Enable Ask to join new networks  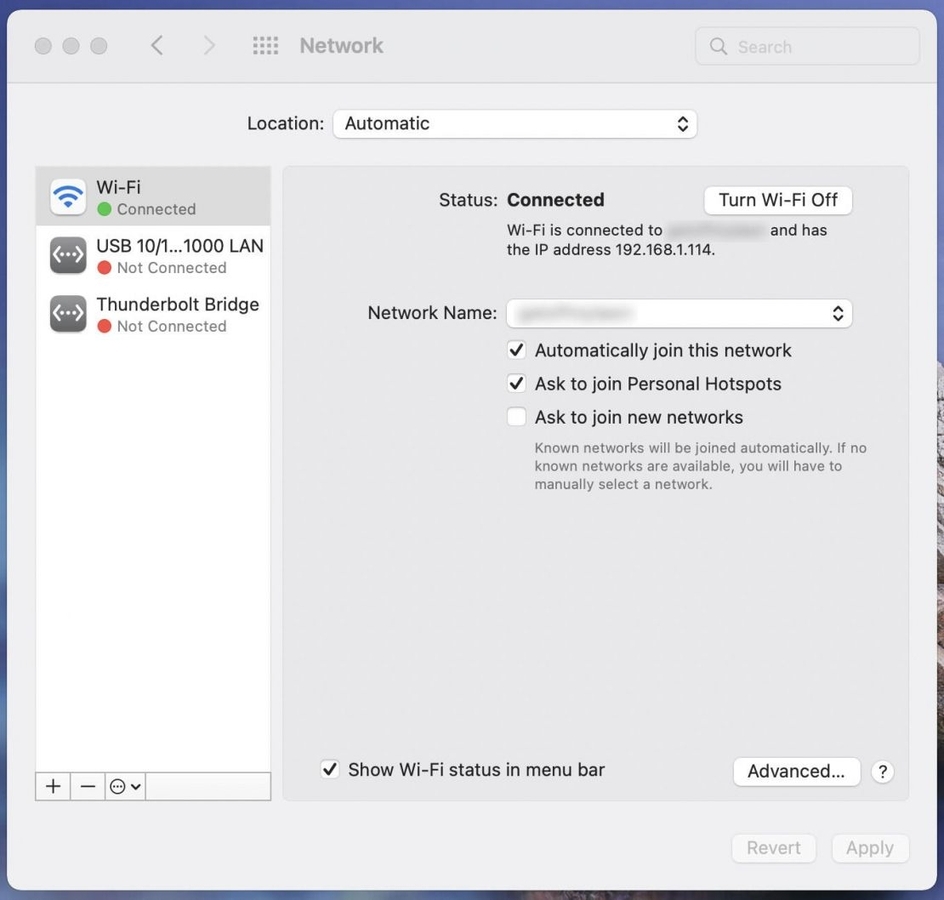click(x=516, y=415)
